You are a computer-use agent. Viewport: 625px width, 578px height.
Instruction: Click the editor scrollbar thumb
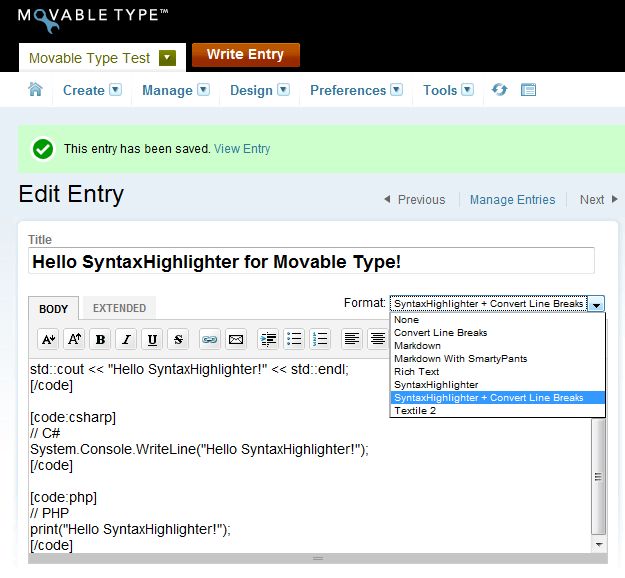[x=598, y=476]
